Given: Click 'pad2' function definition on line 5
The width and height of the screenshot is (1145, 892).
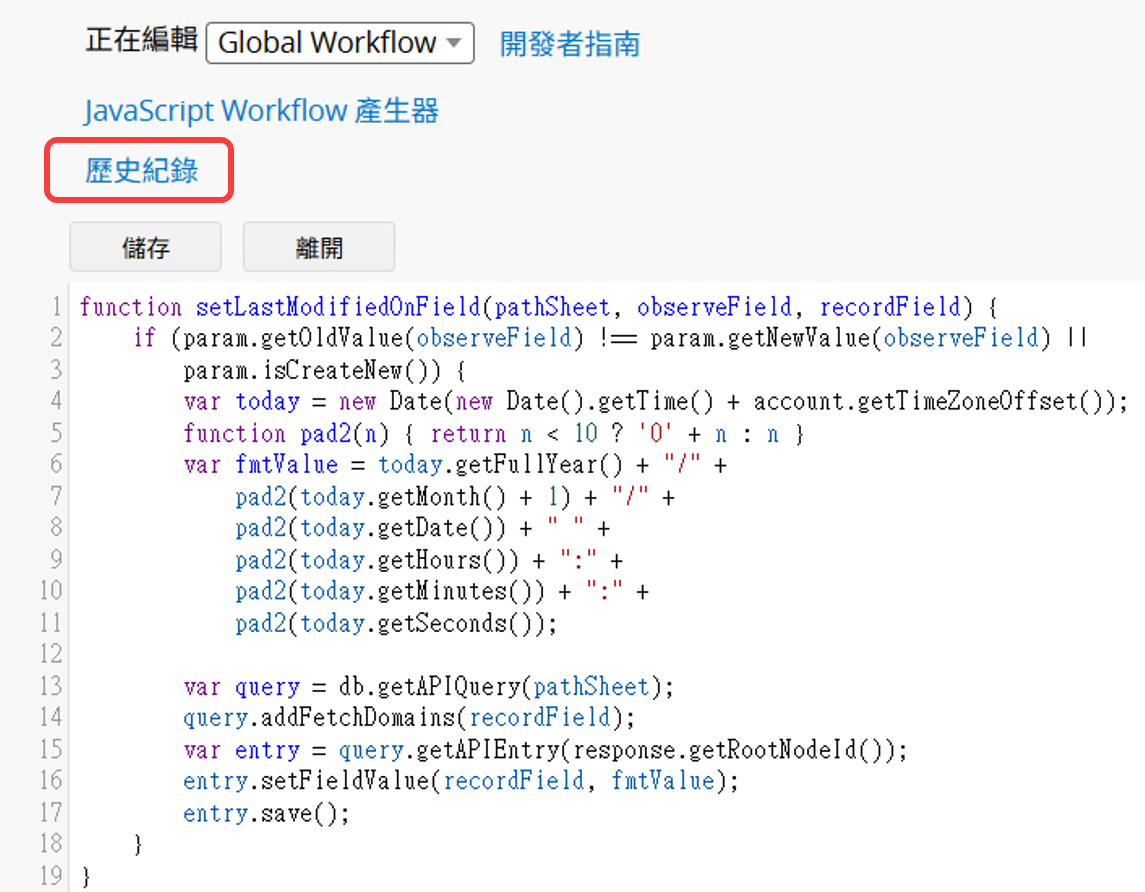Looking at the screenshot, I should (x=326, y=434).
